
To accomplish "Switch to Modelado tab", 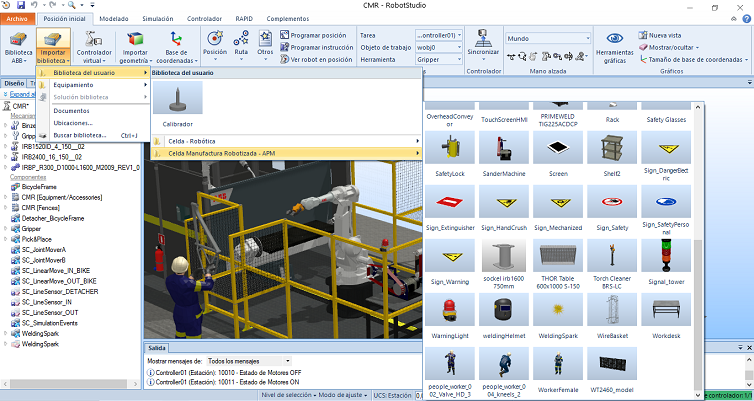I will [113, 19].
